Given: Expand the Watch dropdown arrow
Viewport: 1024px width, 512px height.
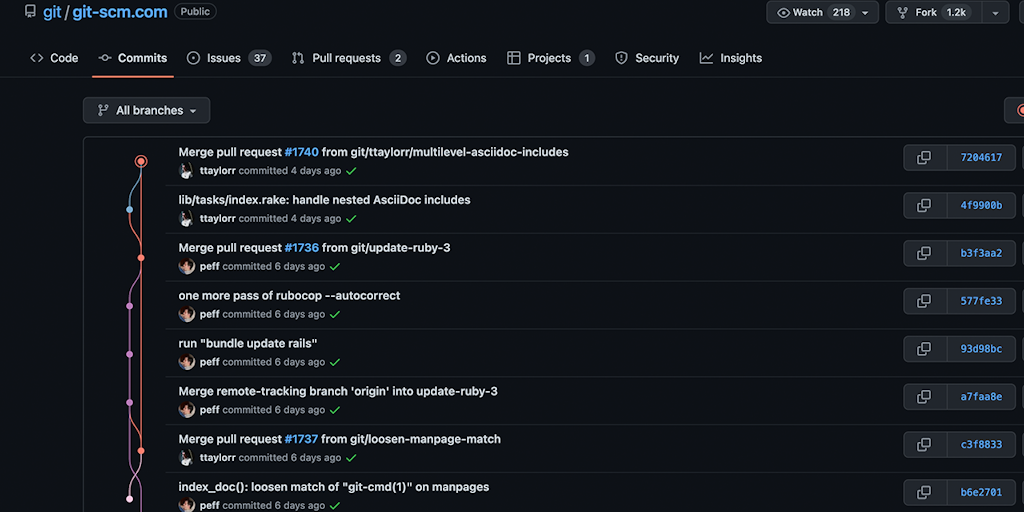Looking at the screenshot, I should (865, 12).
